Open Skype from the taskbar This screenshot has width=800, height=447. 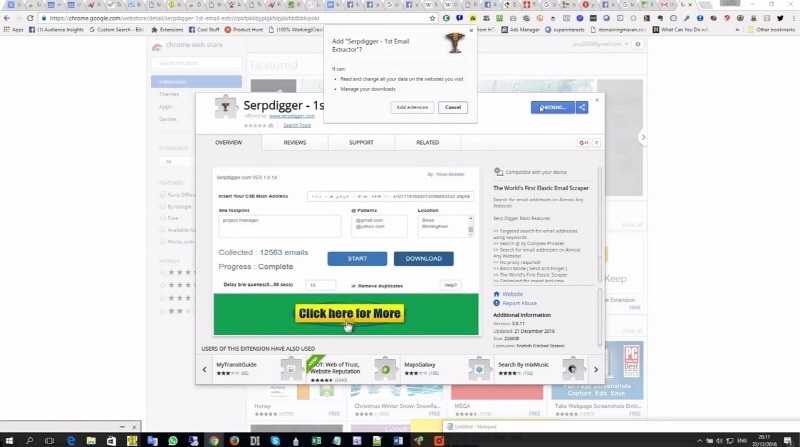click(275, 440)
